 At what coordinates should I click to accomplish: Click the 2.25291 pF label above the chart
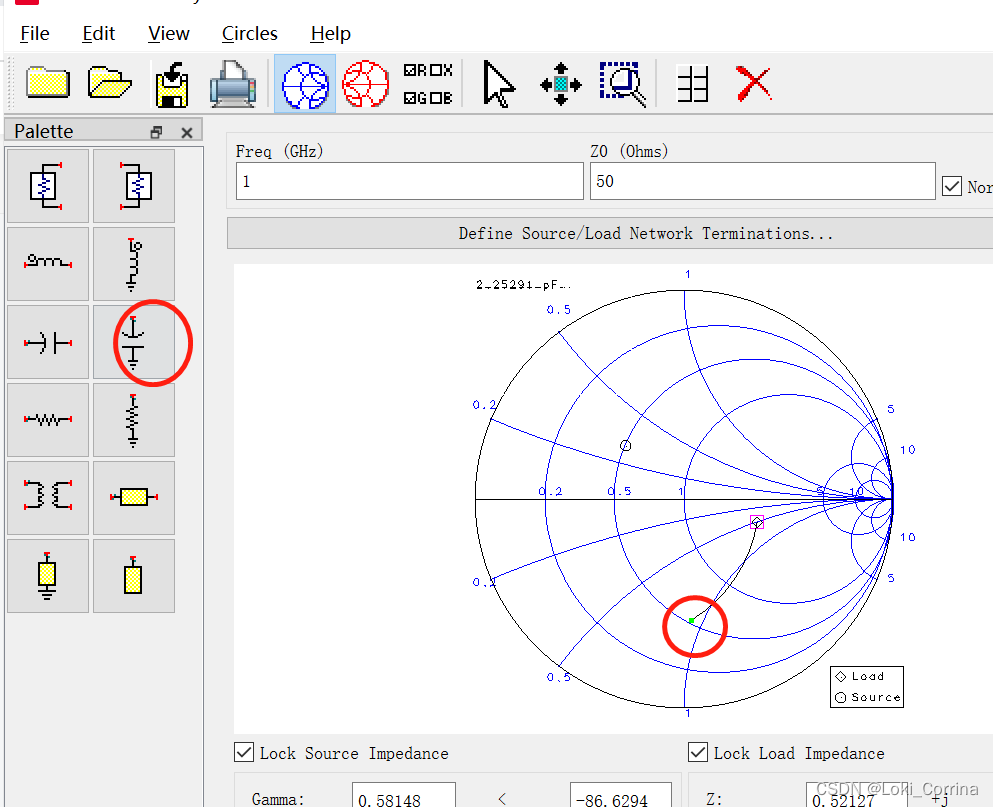[x=523, y=285]
